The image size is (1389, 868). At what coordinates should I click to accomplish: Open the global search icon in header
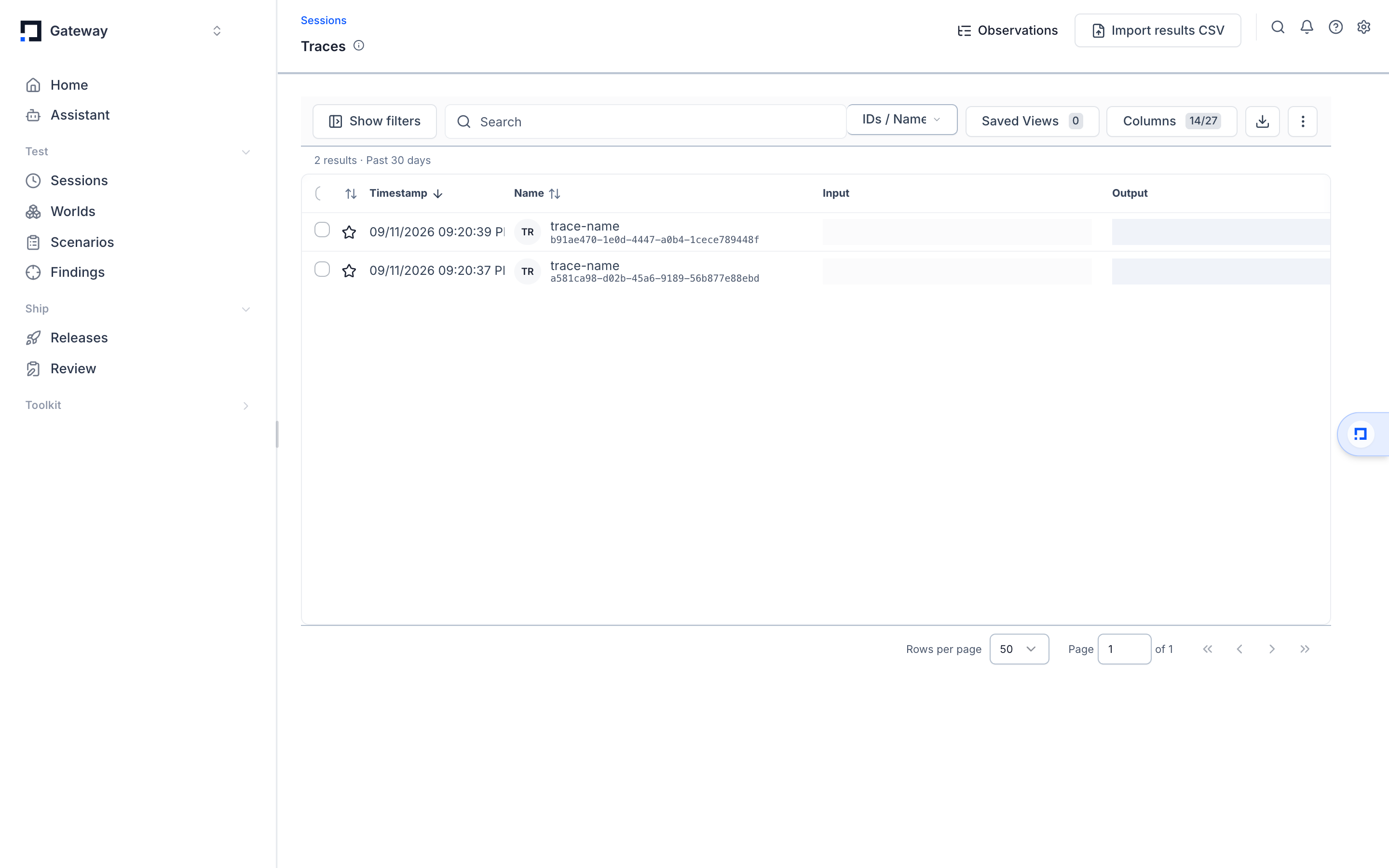[x=1278, y=27]
